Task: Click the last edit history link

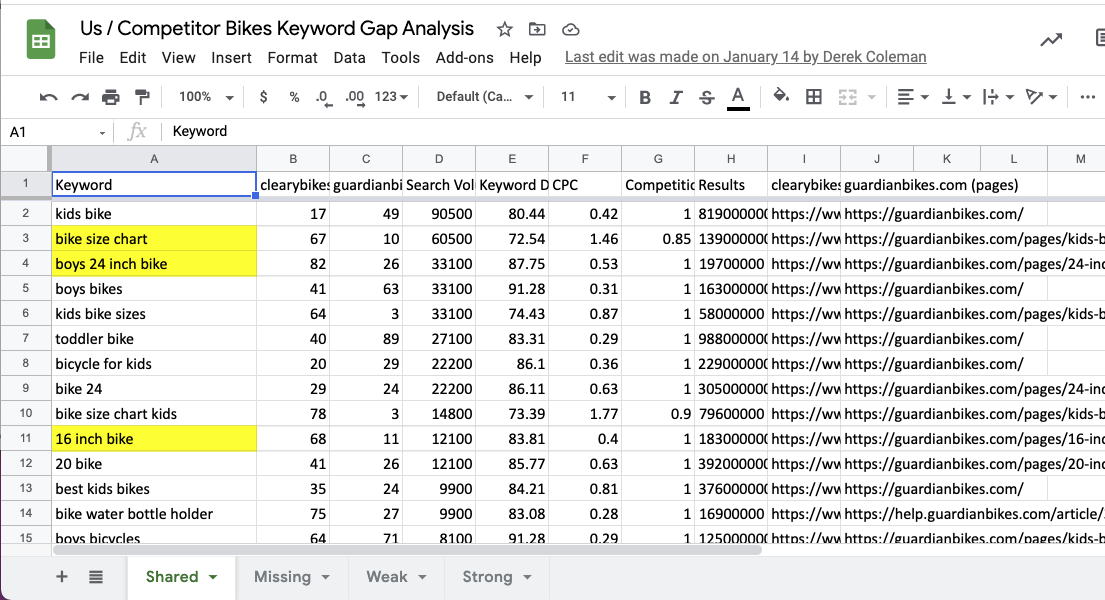Action: tap(744, 57)
